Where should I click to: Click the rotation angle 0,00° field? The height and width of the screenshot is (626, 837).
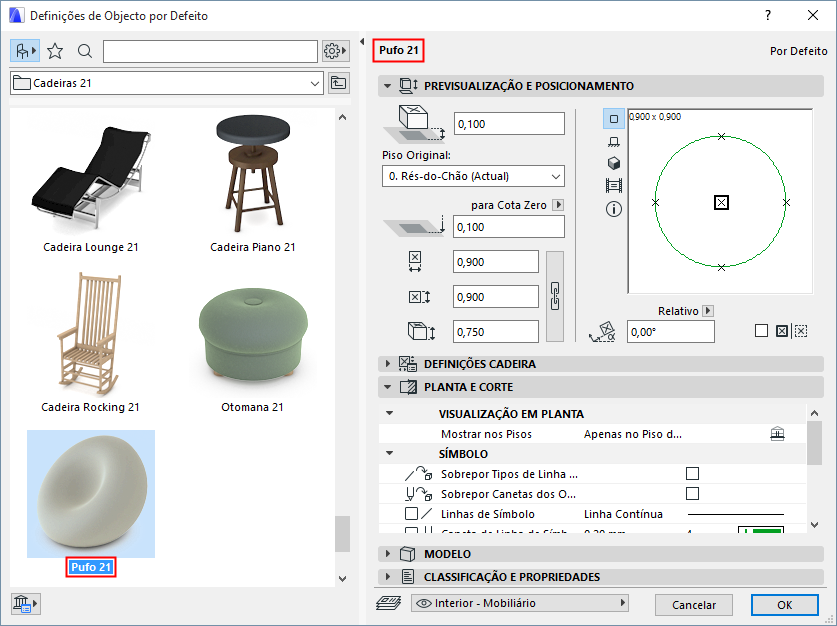click(670, 332)
